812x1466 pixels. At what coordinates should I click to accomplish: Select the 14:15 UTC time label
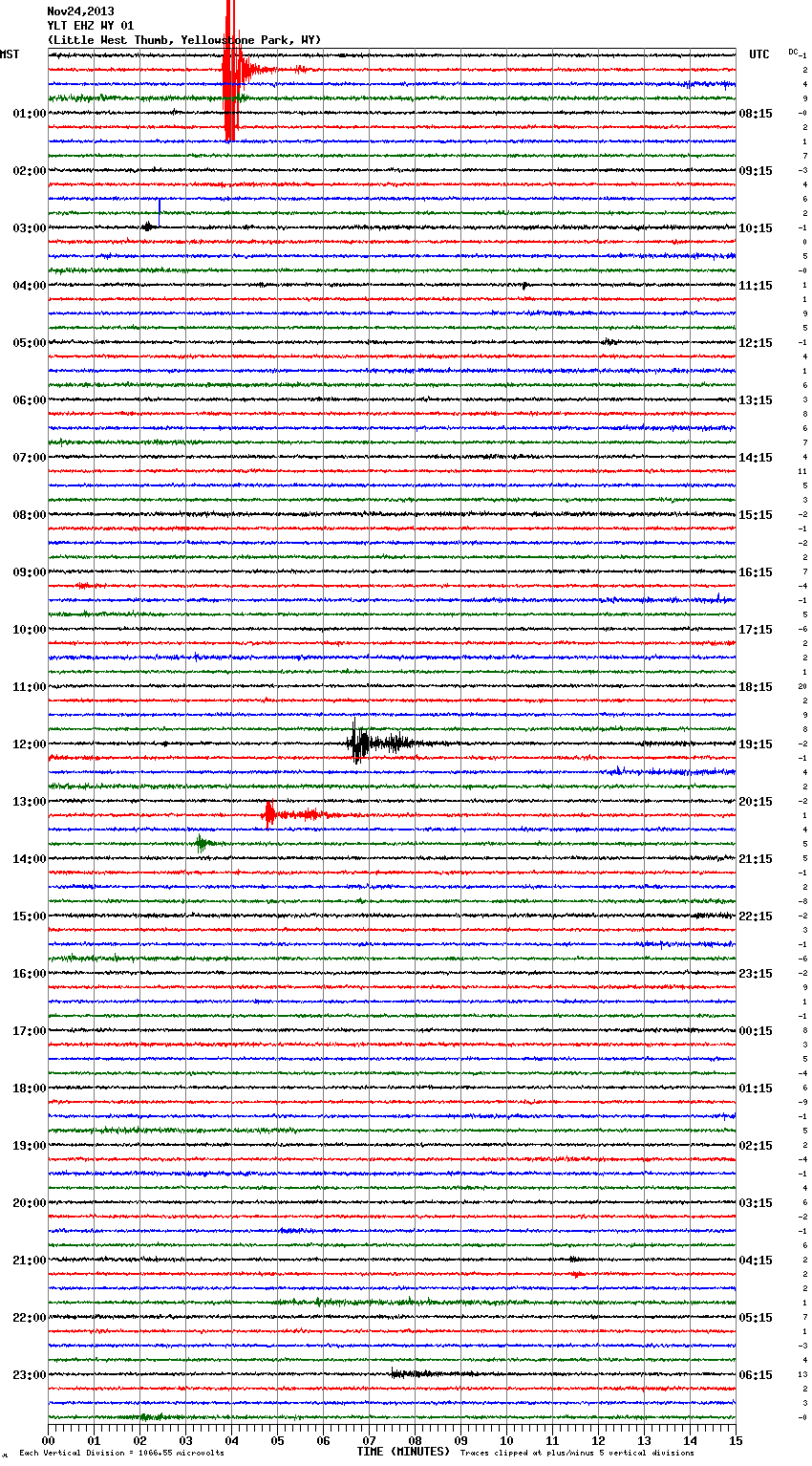coord(756,458)
